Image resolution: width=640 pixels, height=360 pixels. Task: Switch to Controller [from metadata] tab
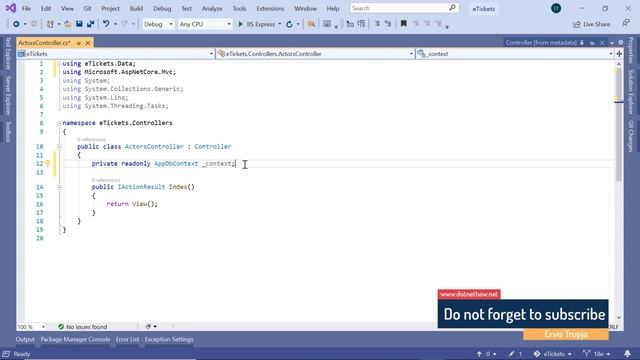[541, 43]
